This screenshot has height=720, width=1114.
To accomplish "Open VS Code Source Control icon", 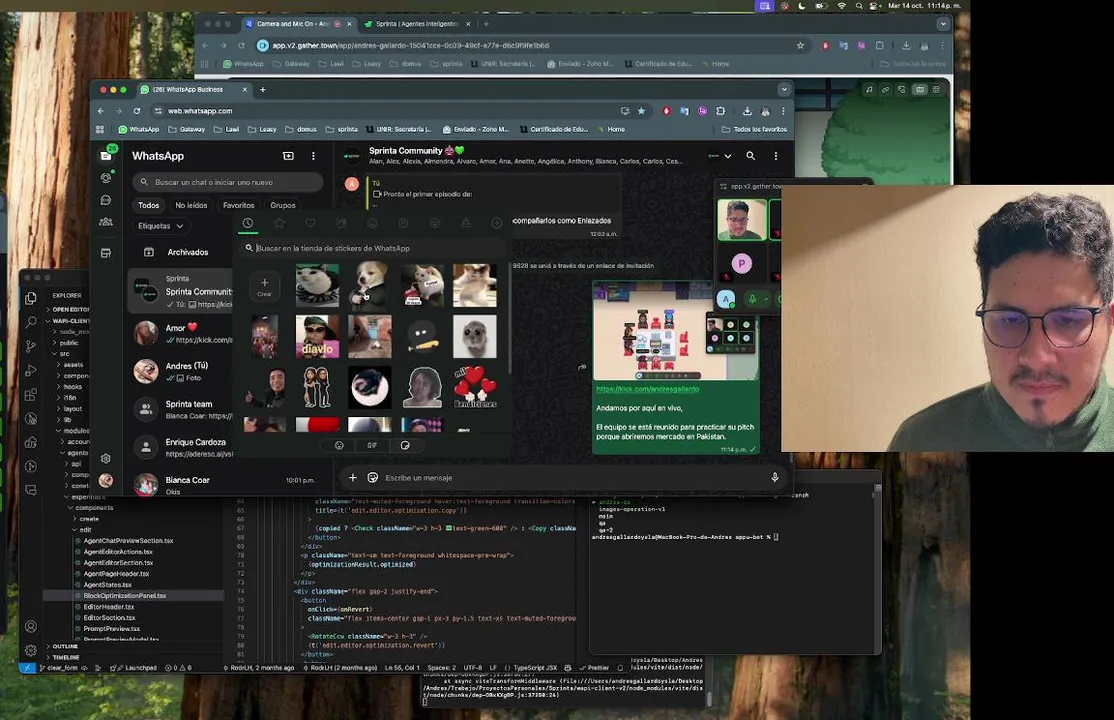I will (x=31, y=346).
